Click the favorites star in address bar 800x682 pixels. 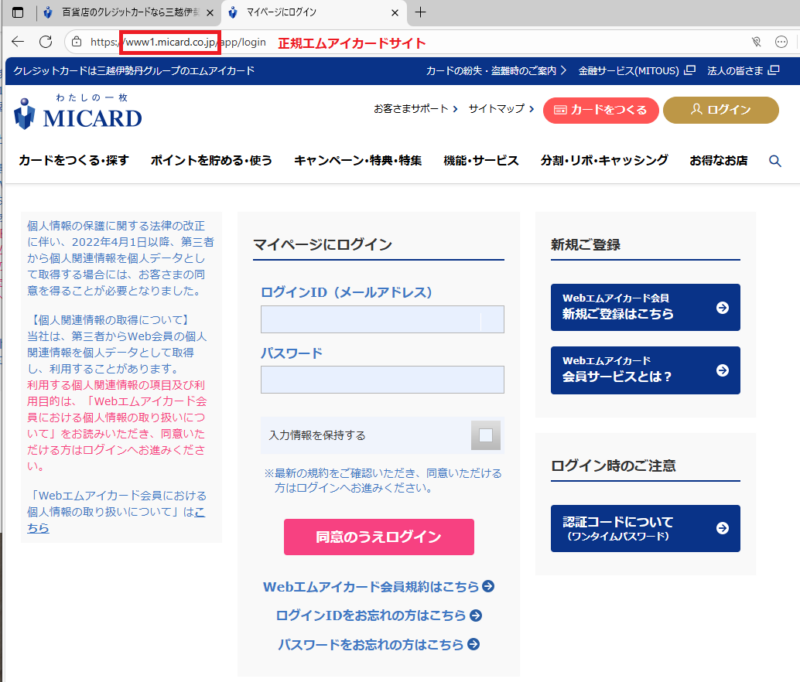click(x=783, y=42)
